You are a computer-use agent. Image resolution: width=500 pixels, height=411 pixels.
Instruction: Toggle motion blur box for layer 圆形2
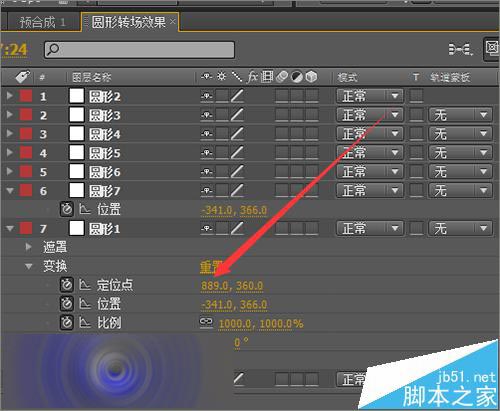282,96
